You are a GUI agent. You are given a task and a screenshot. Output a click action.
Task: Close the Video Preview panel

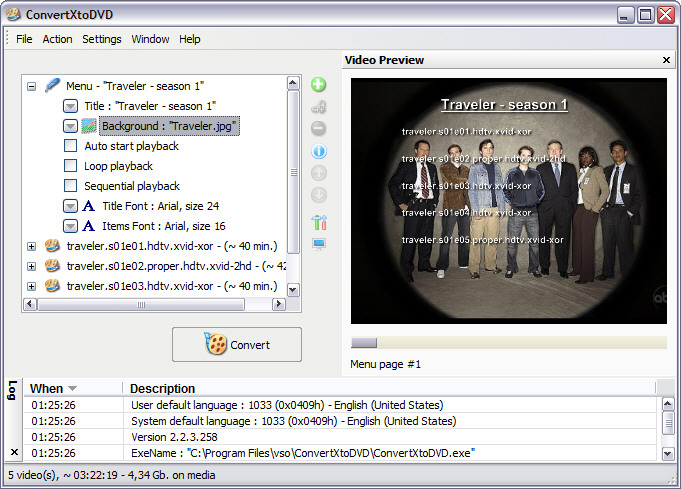(x=666, y=60)
